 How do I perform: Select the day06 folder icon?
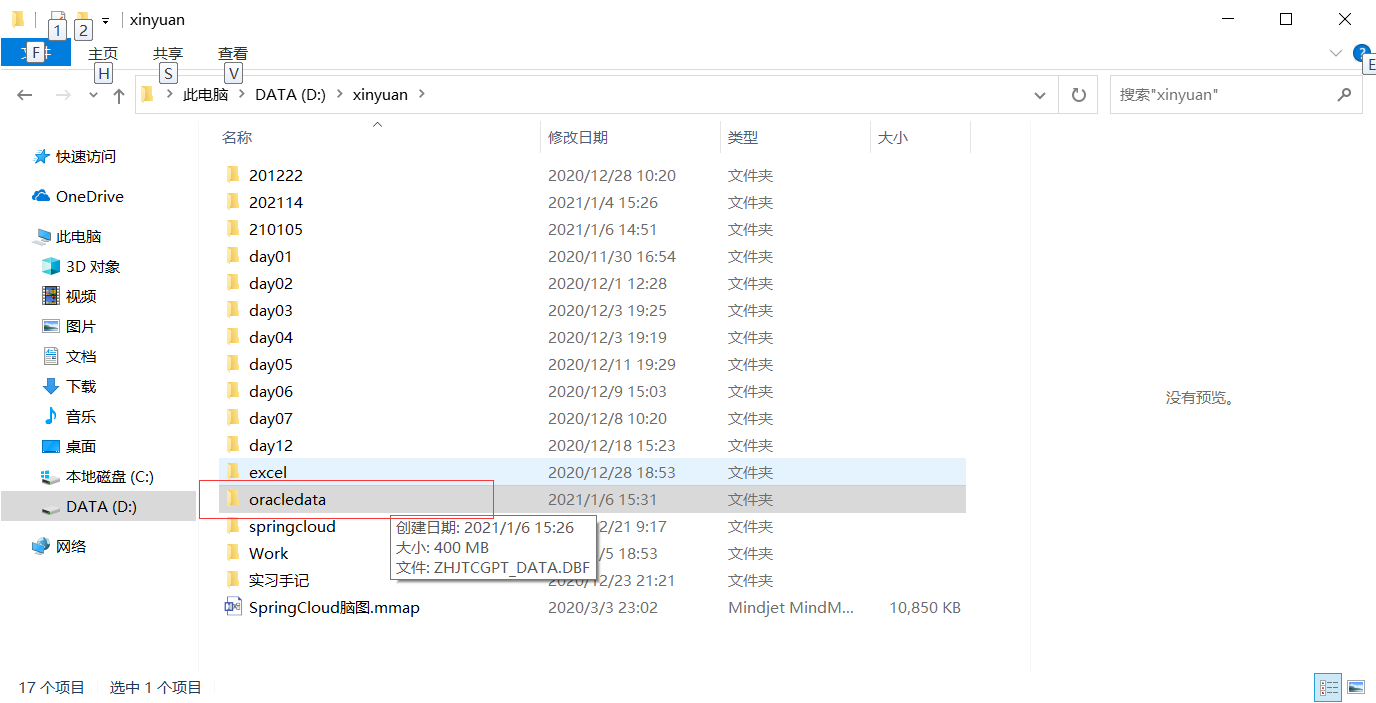[x=233, y=390]
